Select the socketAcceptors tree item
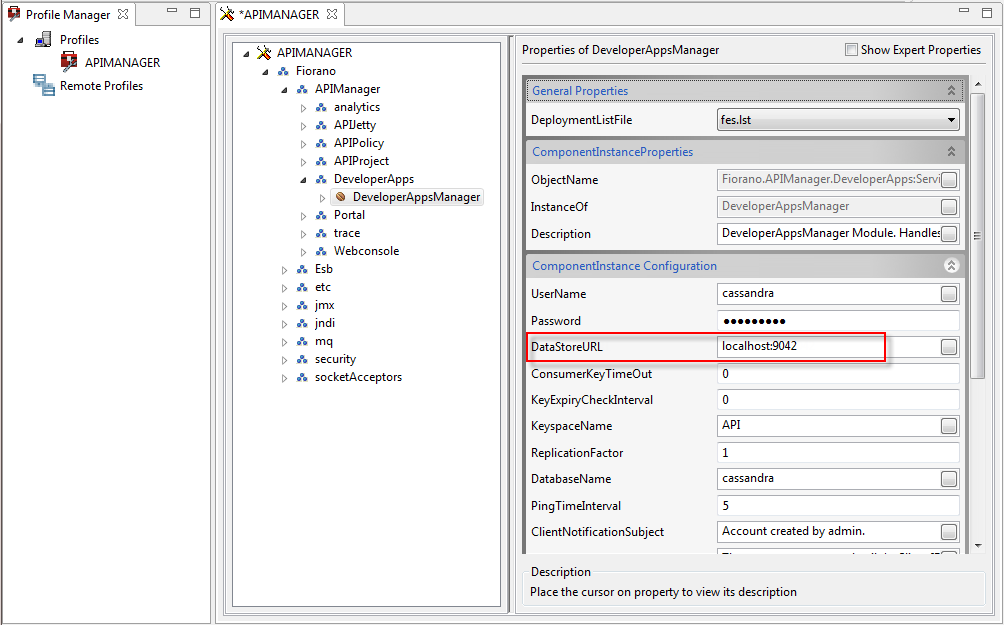This screenshot has width=1004, height=625. tap(358, 377)
